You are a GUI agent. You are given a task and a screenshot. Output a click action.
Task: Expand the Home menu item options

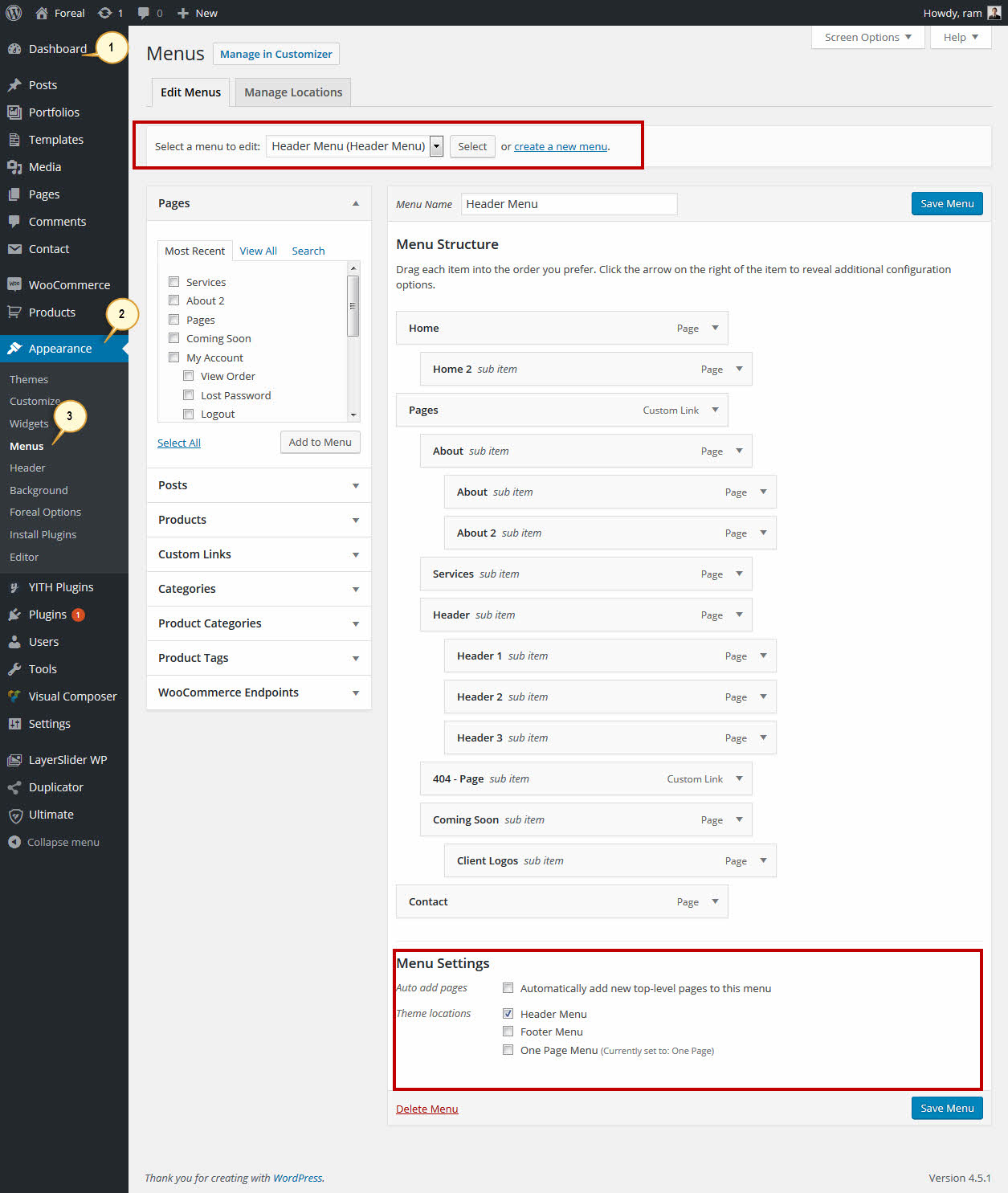coord(715,328)
